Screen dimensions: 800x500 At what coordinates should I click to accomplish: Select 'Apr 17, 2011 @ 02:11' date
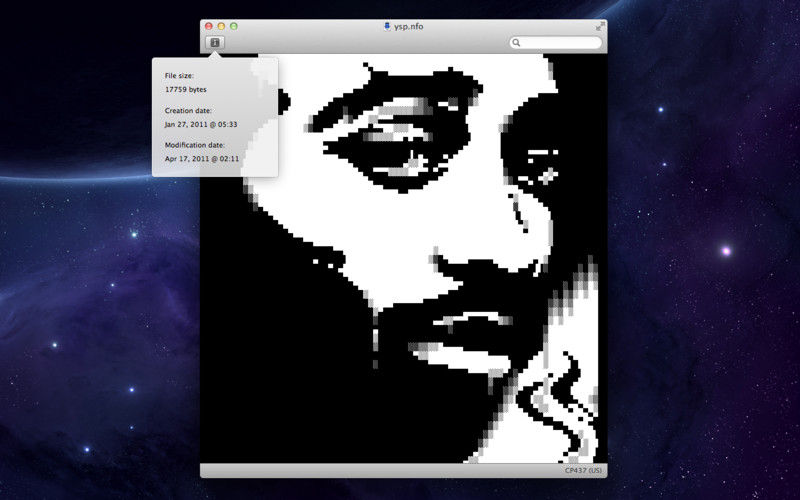tap(202, 159)
